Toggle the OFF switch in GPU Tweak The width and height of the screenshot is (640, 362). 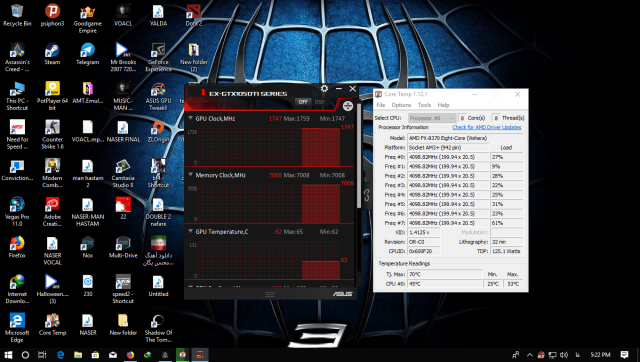click(303, 102)
